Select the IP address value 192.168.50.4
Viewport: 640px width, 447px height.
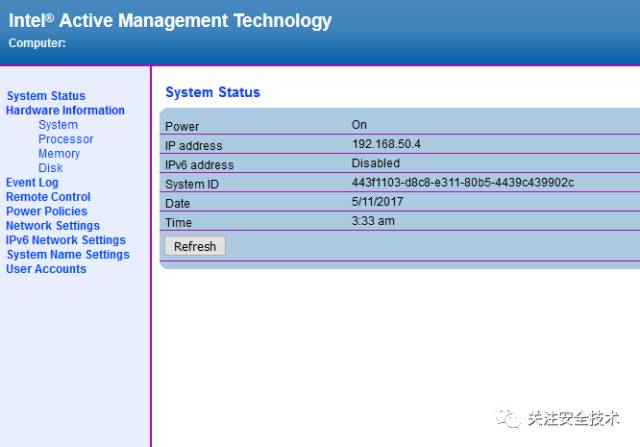click(386, 144)
